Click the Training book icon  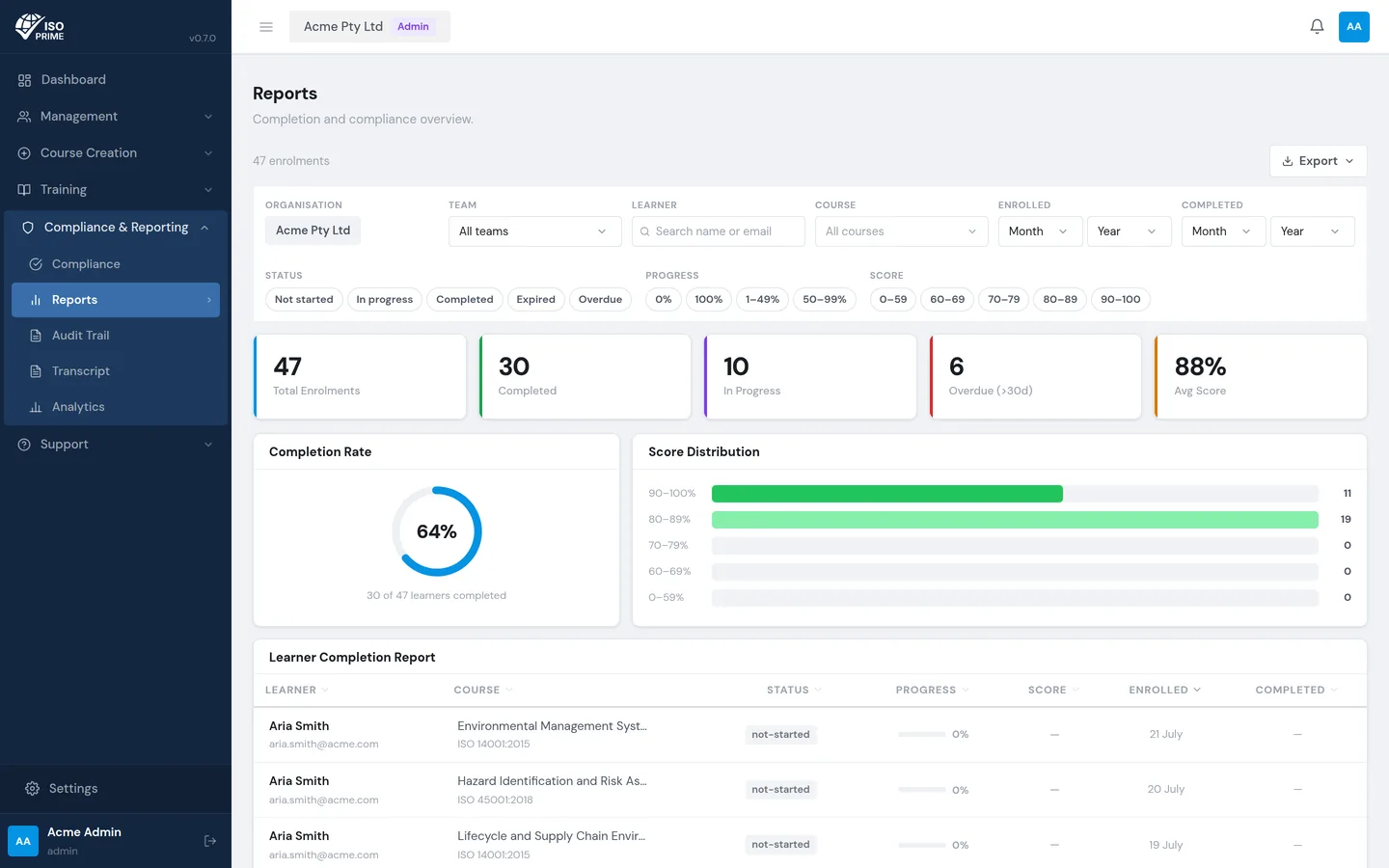click(x=25, y=190)
